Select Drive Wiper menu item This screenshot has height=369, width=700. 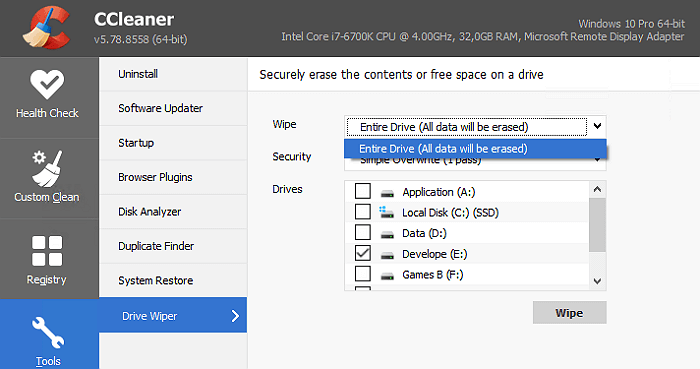tap(173, 315)
